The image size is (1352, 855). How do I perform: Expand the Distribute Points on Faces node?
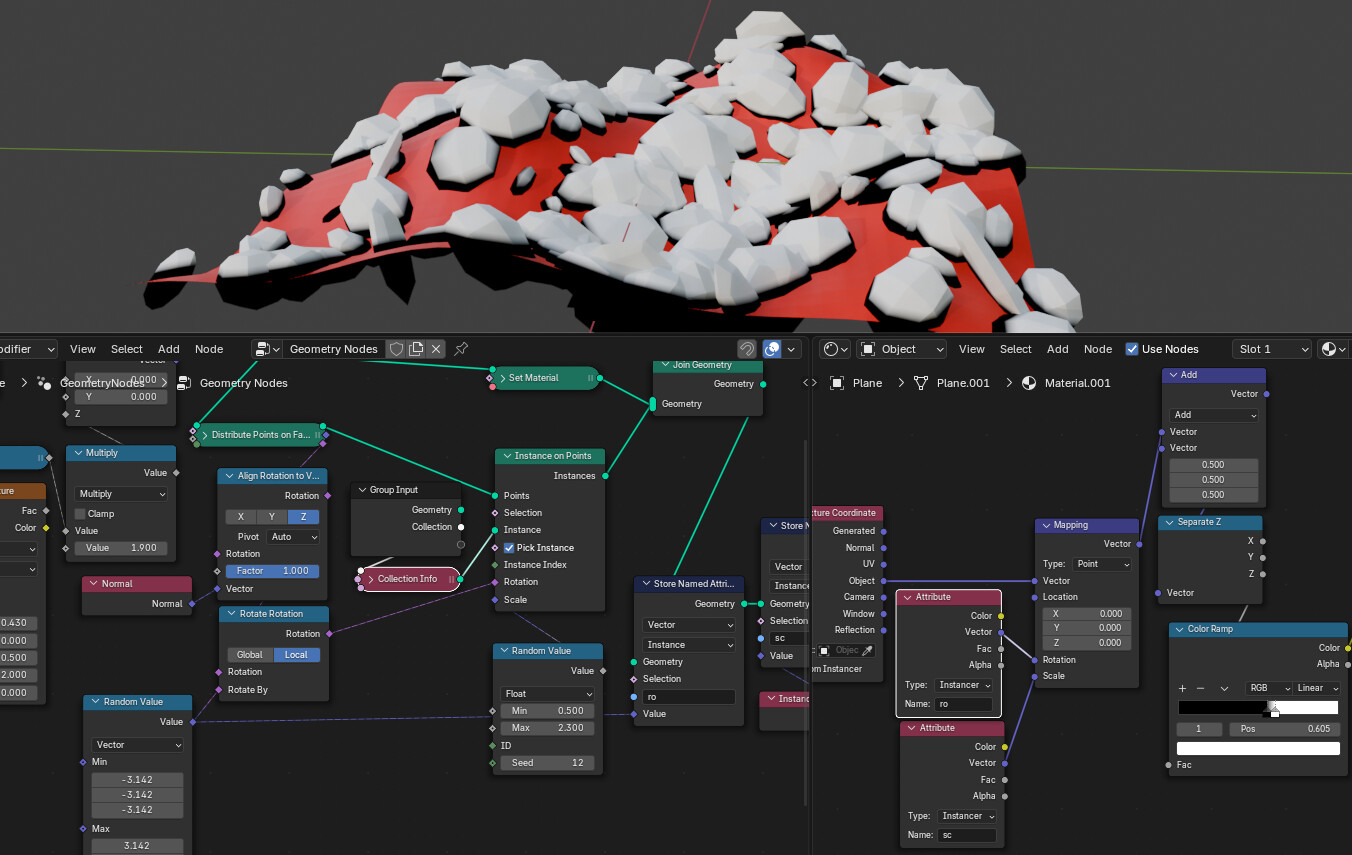[x=204, y=435]
